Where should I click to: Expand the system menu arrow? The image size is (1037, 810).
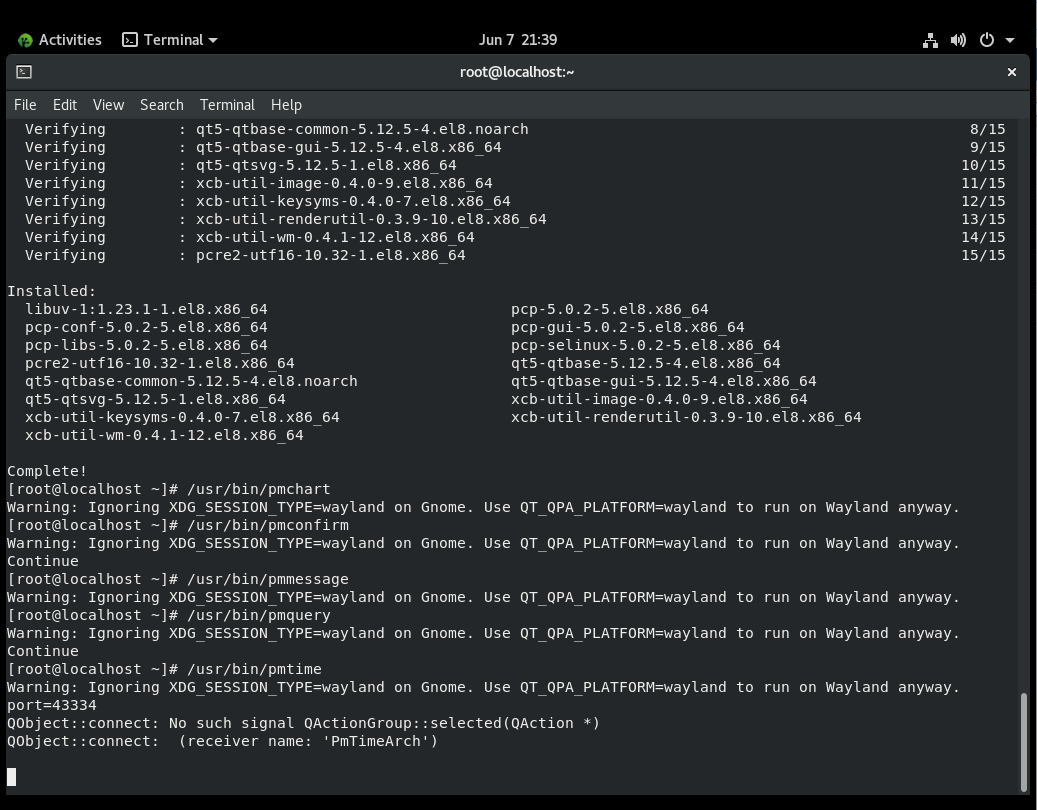(x=1010, y=40)
